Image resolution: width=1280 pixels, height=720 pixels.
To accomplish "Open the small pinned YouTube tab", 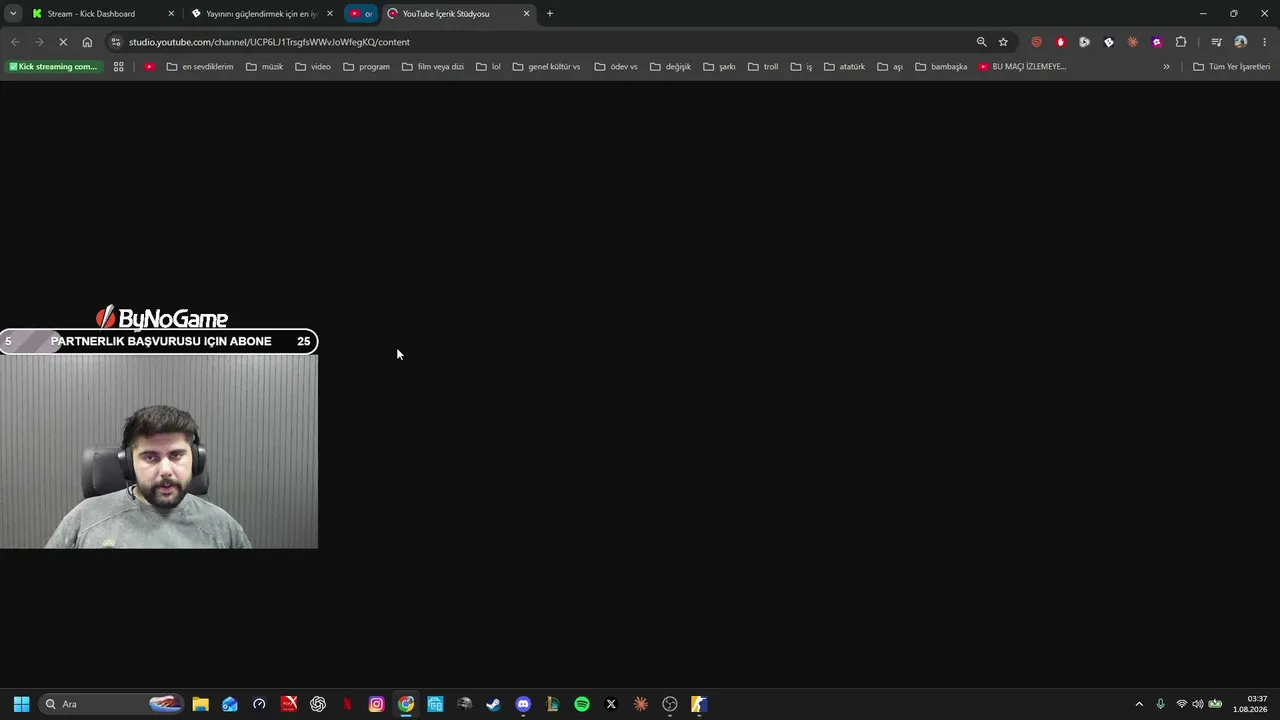I will coord(361,14).
